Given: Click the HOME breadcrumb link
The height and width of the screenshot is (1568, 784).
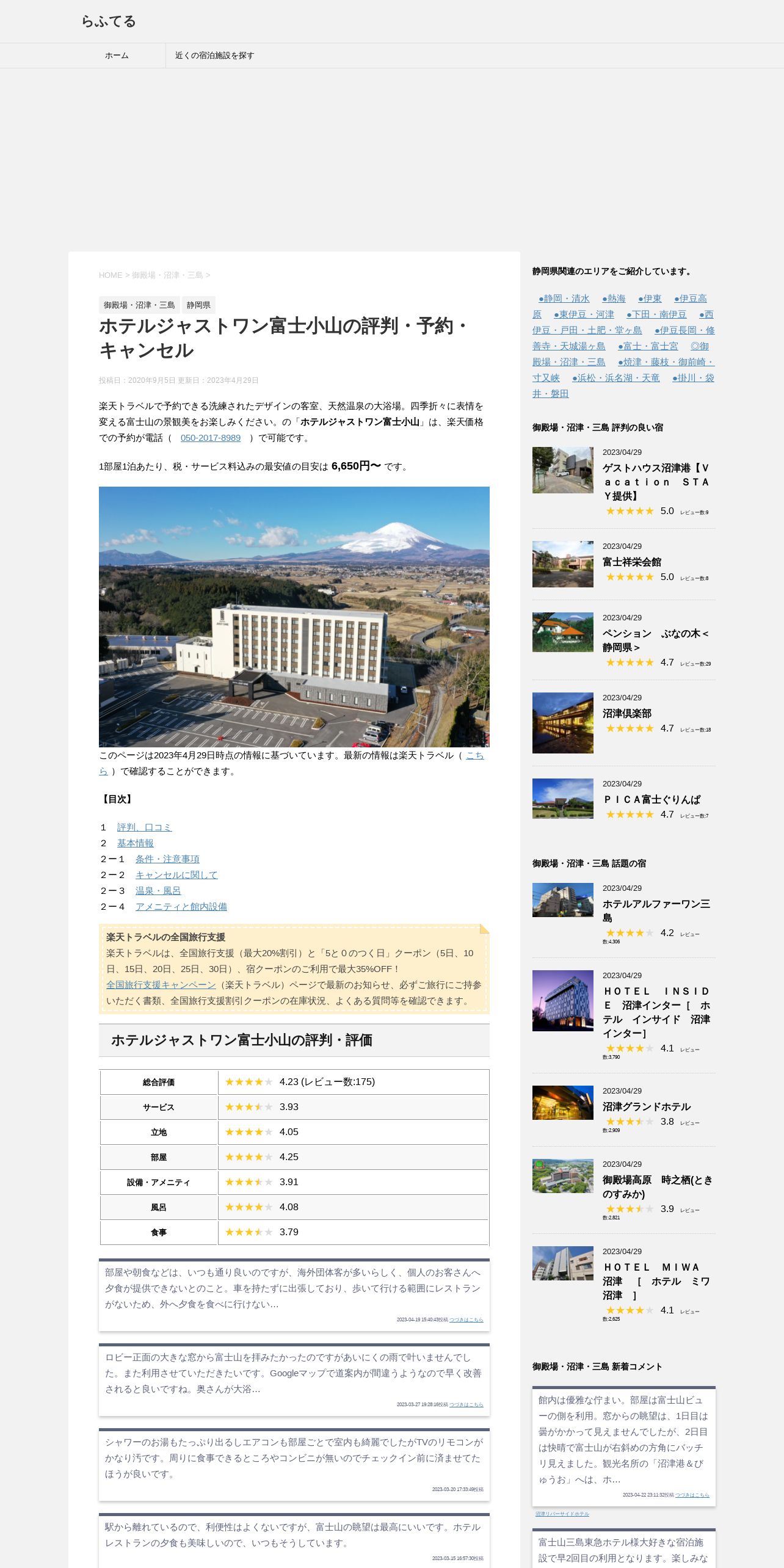Looking at the screenshot, I should pos(111,275).
